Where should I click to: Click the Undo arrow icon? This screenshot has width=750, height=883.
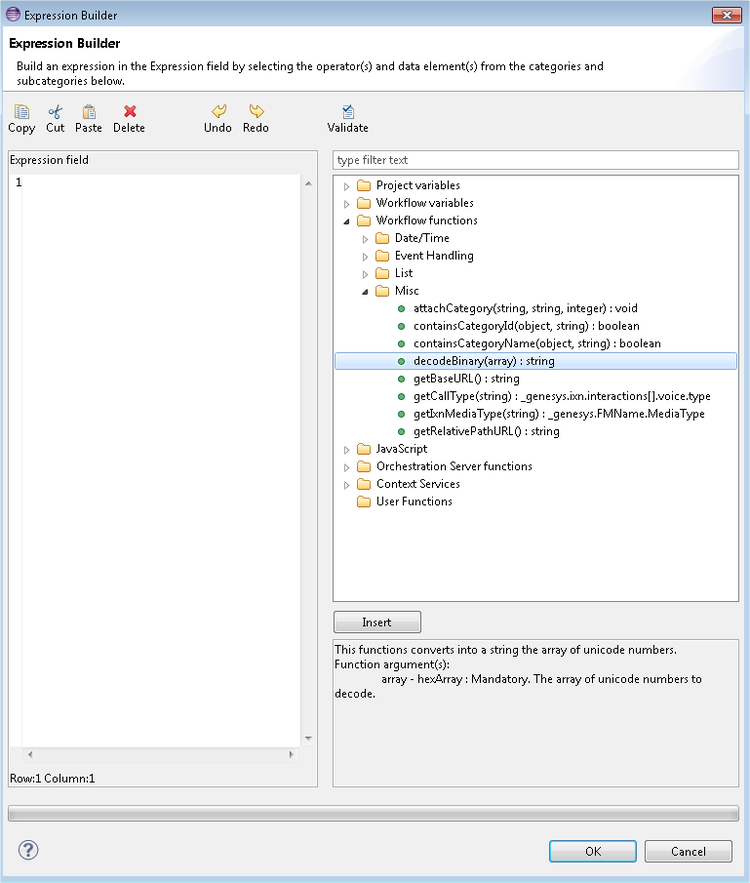click(218, 112)
